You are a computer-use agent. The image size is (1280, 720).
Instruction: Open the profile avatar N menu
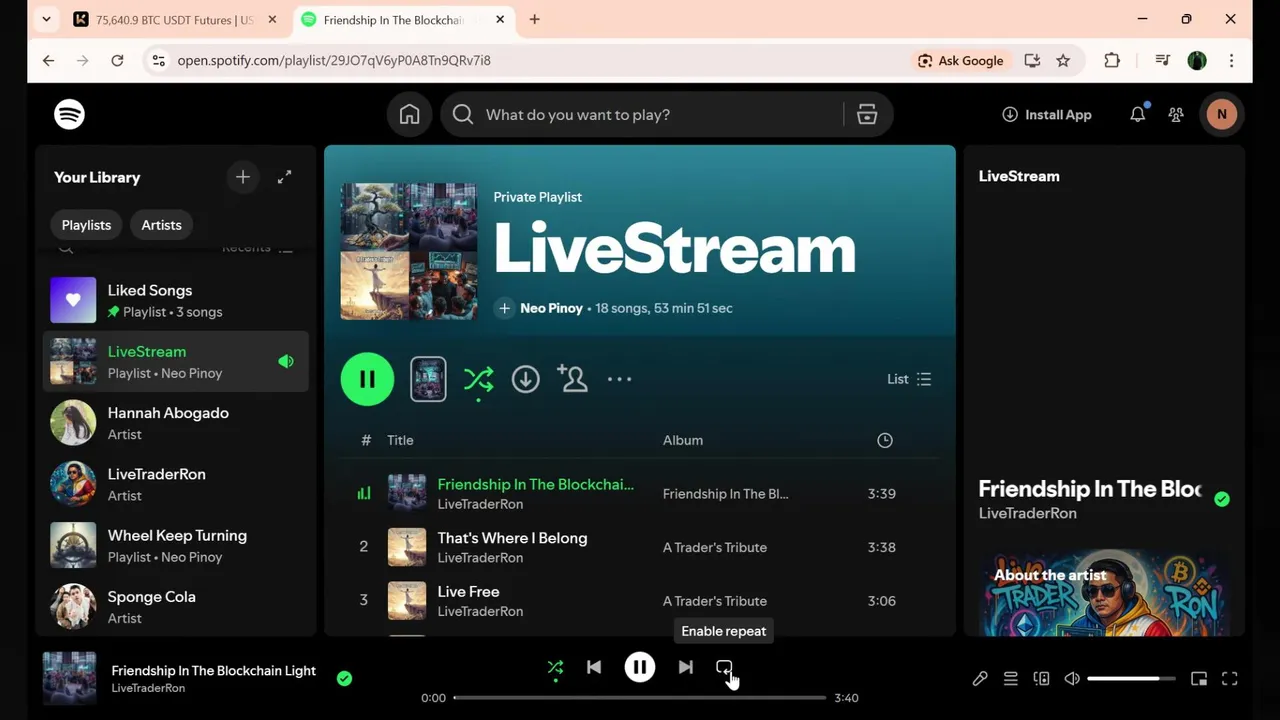(1221, 114)
